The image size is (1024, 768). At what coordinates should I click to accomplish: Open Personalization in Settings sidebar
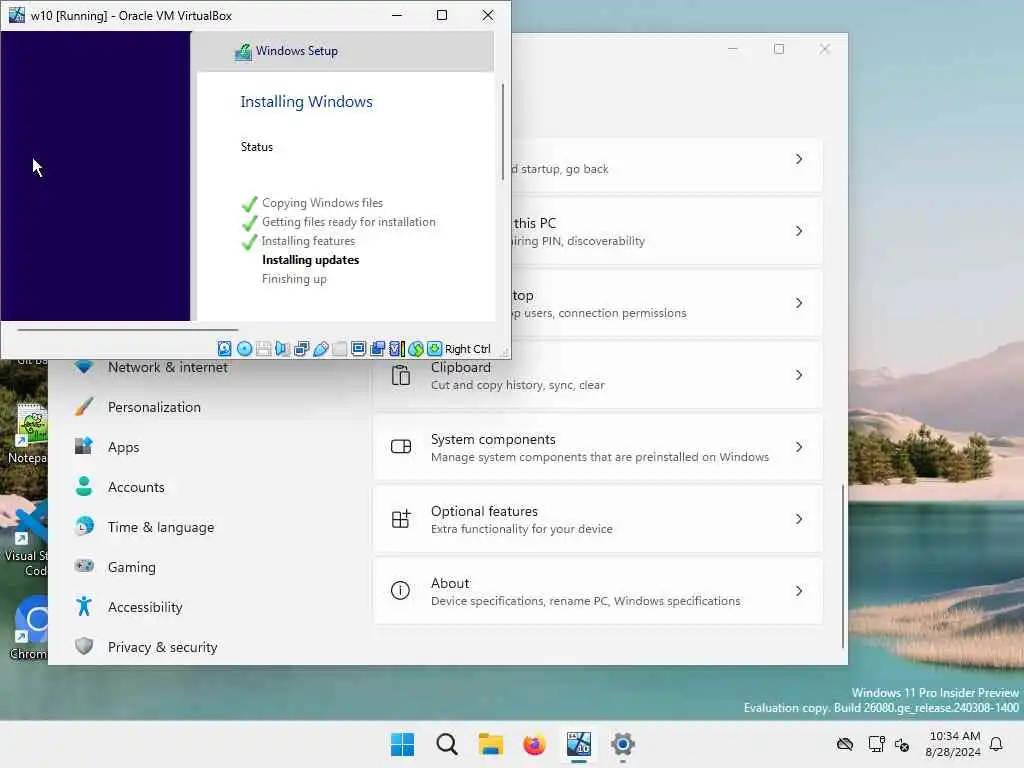[156, 407]
